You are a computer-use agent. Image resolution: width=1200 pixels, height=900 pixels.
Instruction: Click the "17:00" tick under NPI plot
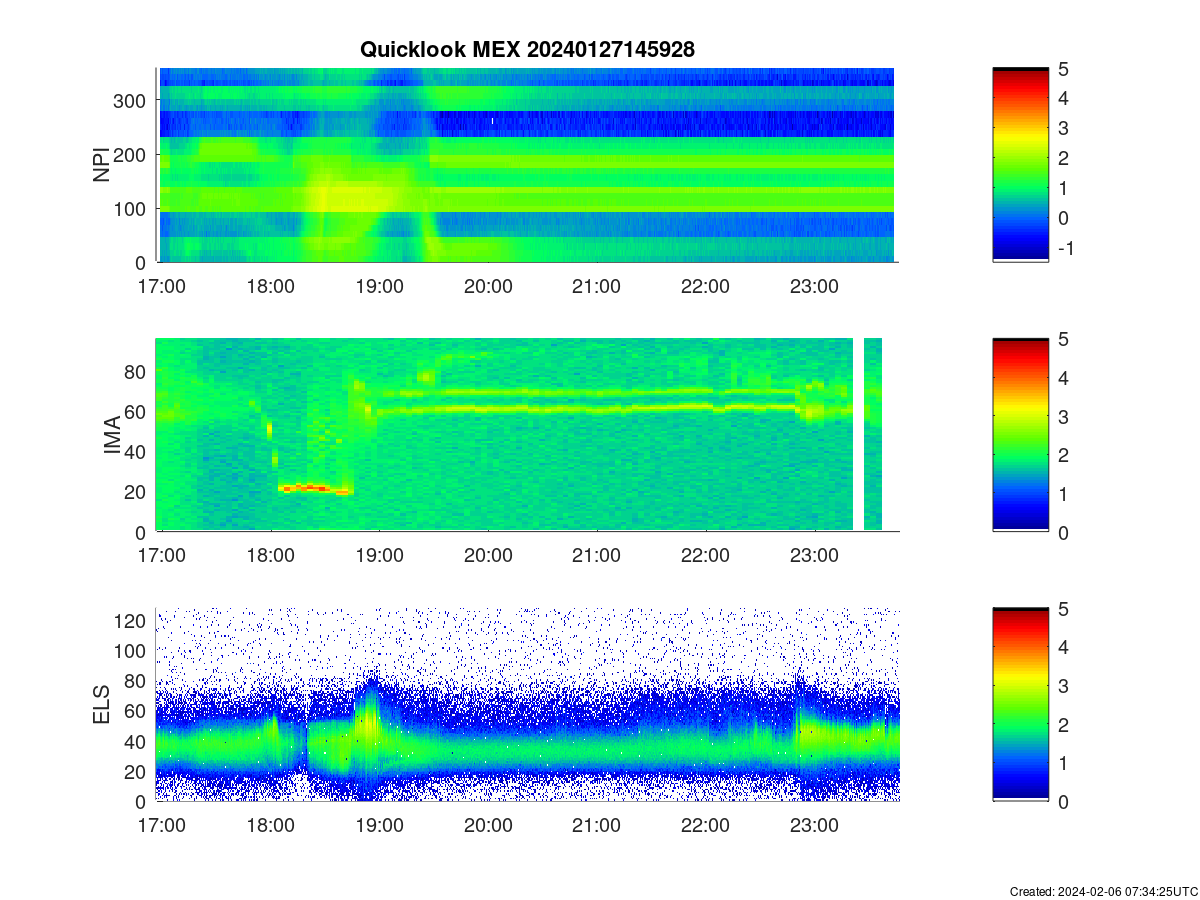[162, 286]
